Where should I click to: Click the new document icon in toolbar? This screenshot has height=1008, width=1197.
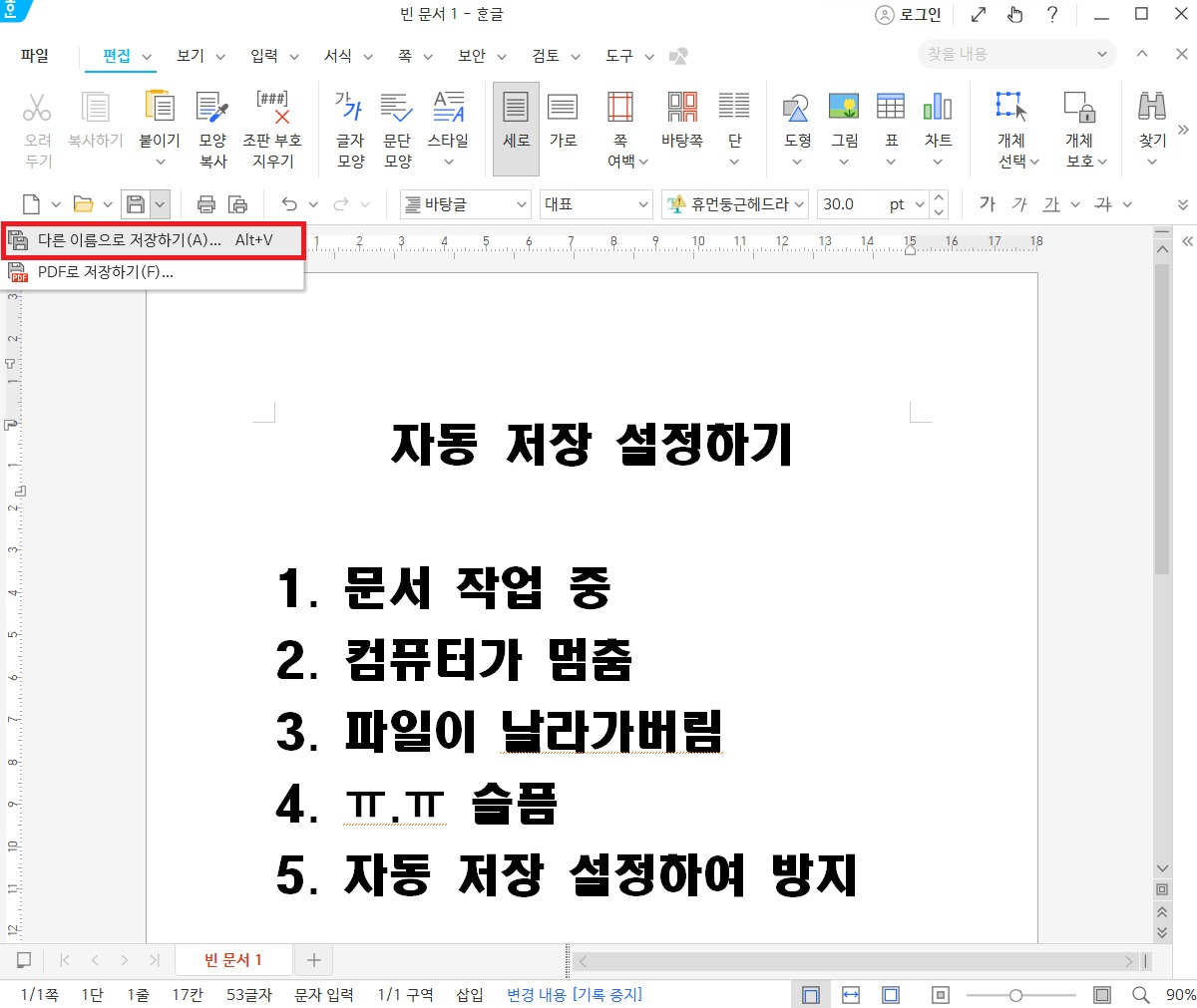[31, 204]
